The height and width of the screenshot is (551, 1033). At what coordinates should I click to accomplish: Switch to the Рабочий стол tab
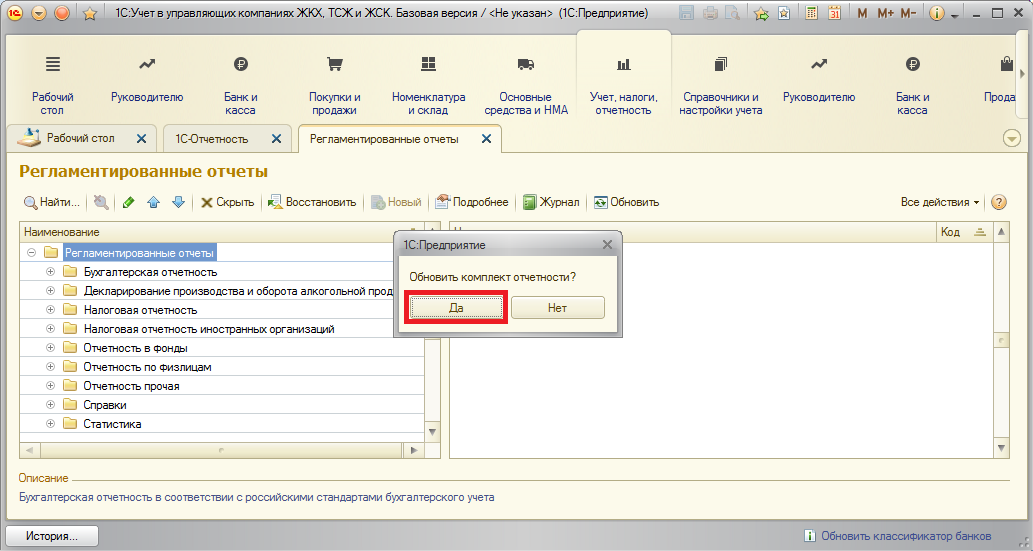click(81, 139)
